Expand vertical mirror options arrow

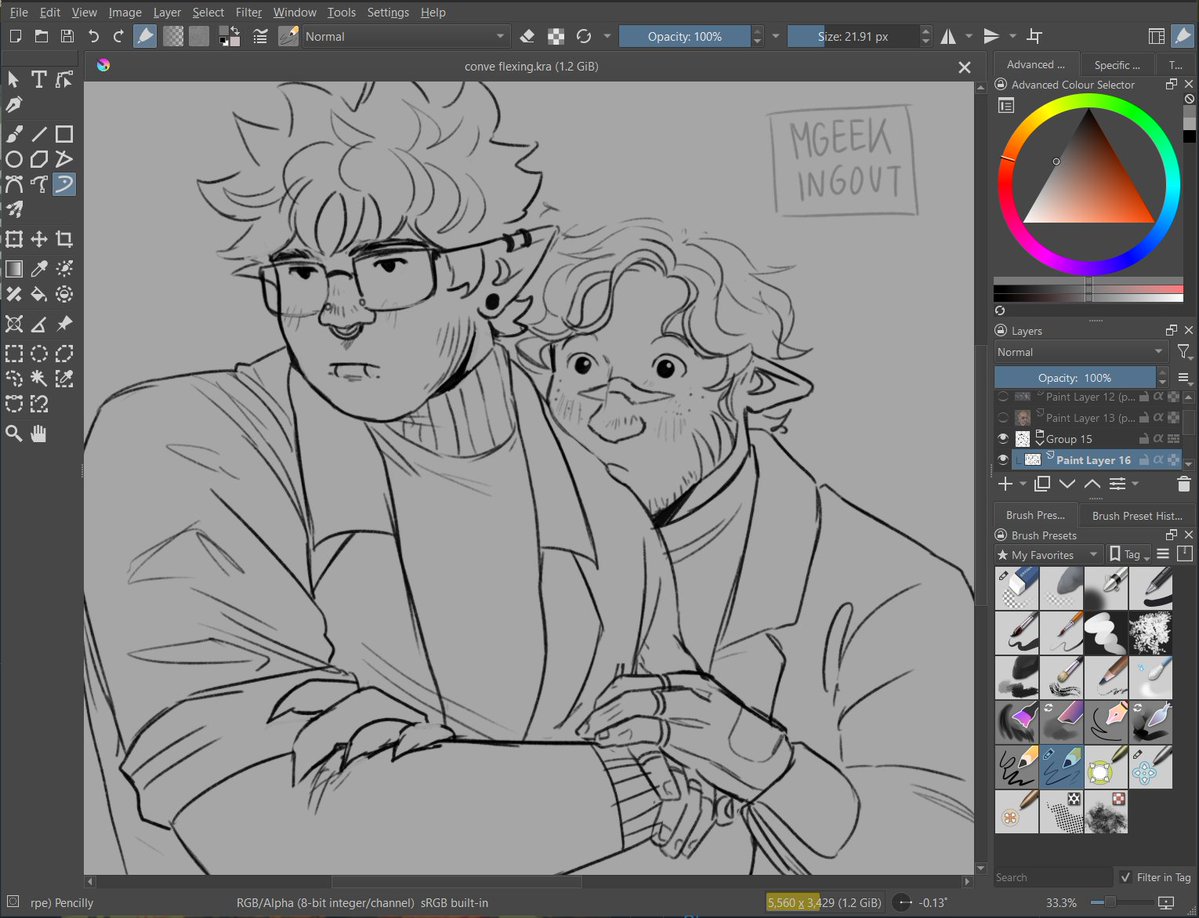[x=1012, y=36]
